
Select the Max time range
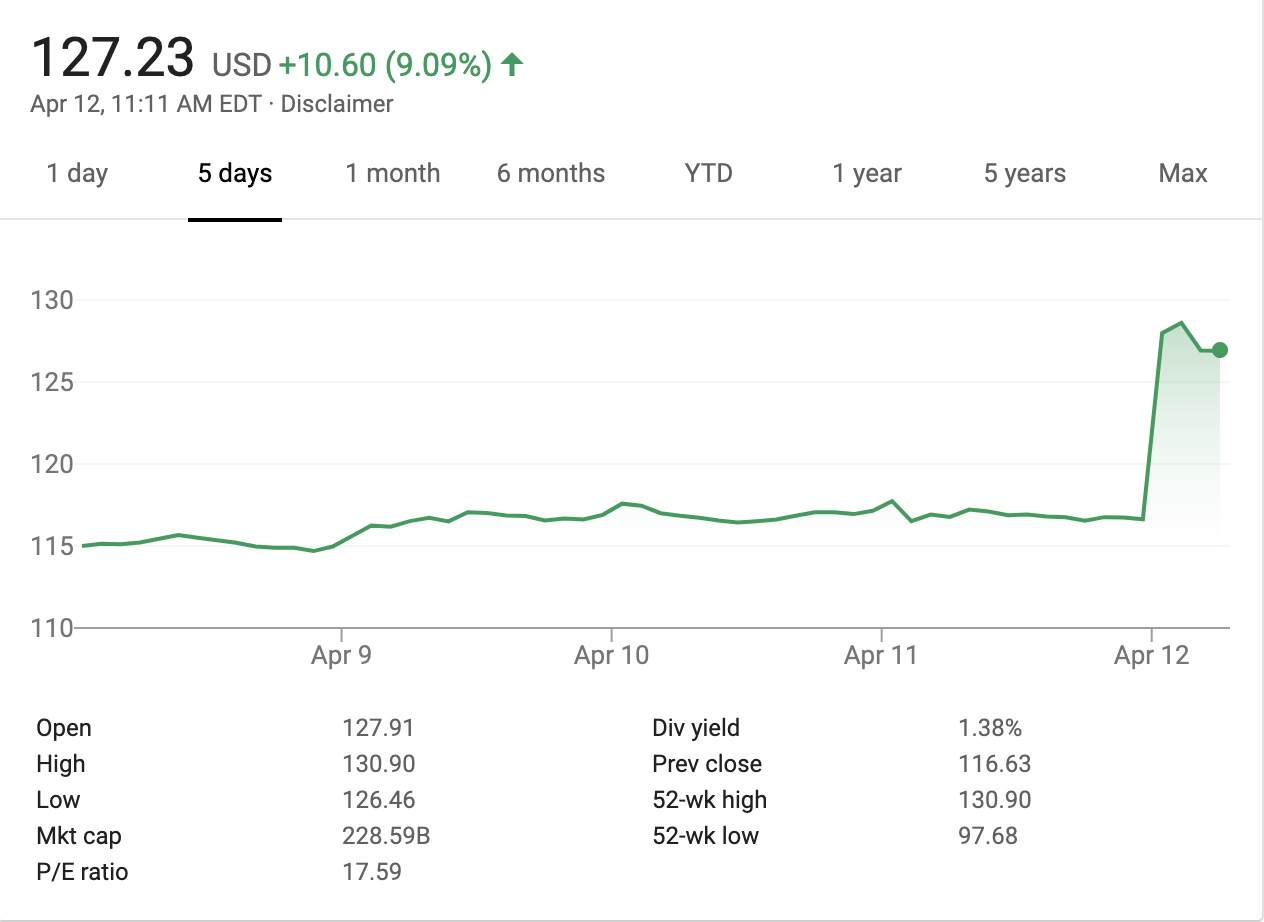click(1183, 174)
